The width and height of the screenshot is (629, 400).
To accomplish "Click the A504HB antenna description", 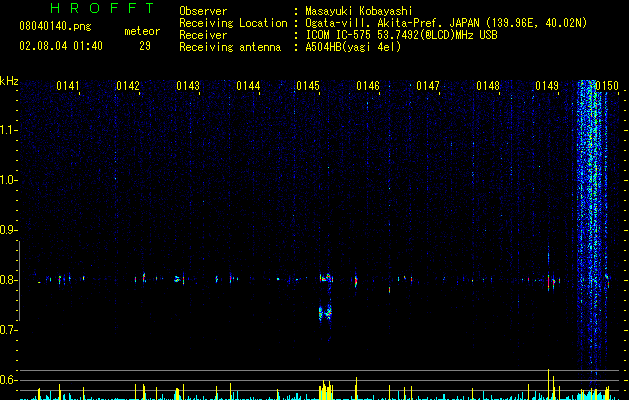I will pos(353,47).
